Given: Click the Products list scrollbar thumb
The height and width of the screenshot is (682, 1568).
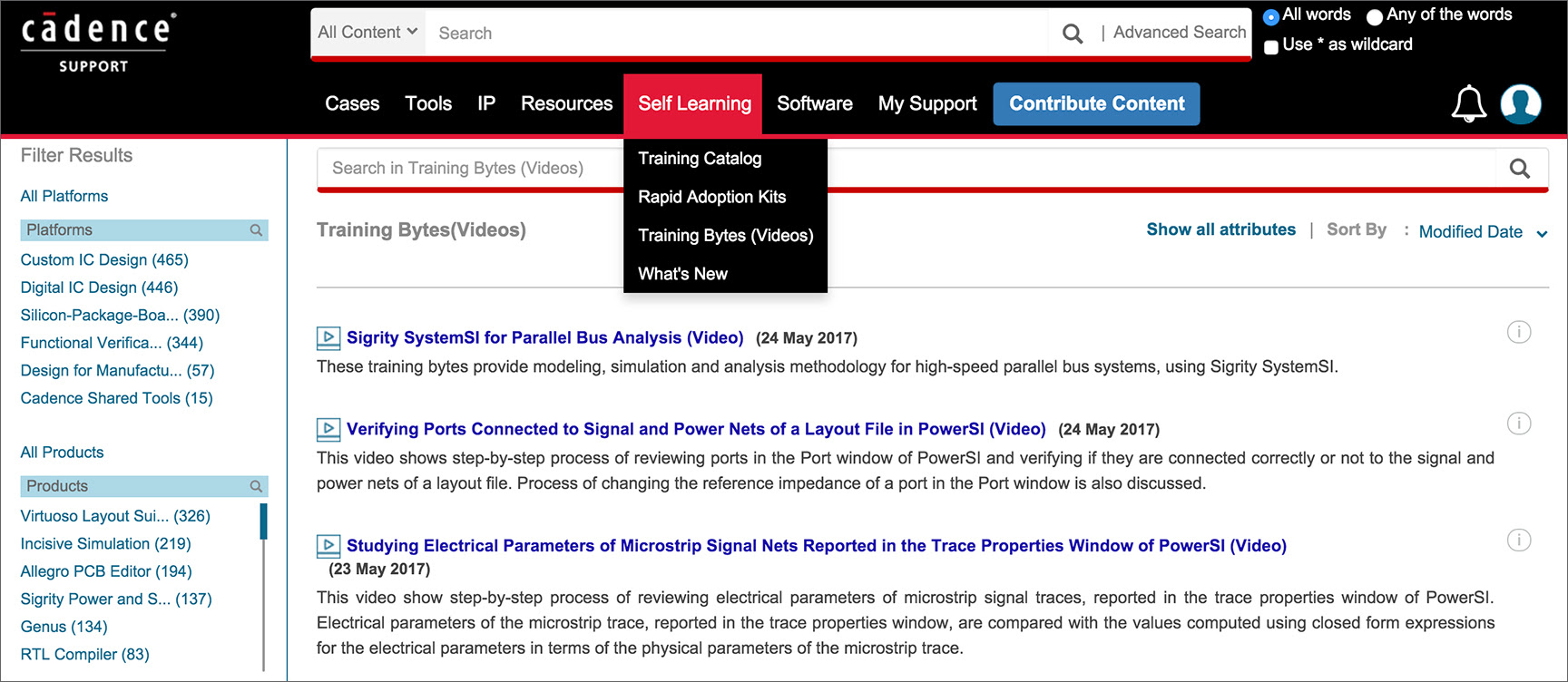Looking at the screenshot, I should pos(263,521).
